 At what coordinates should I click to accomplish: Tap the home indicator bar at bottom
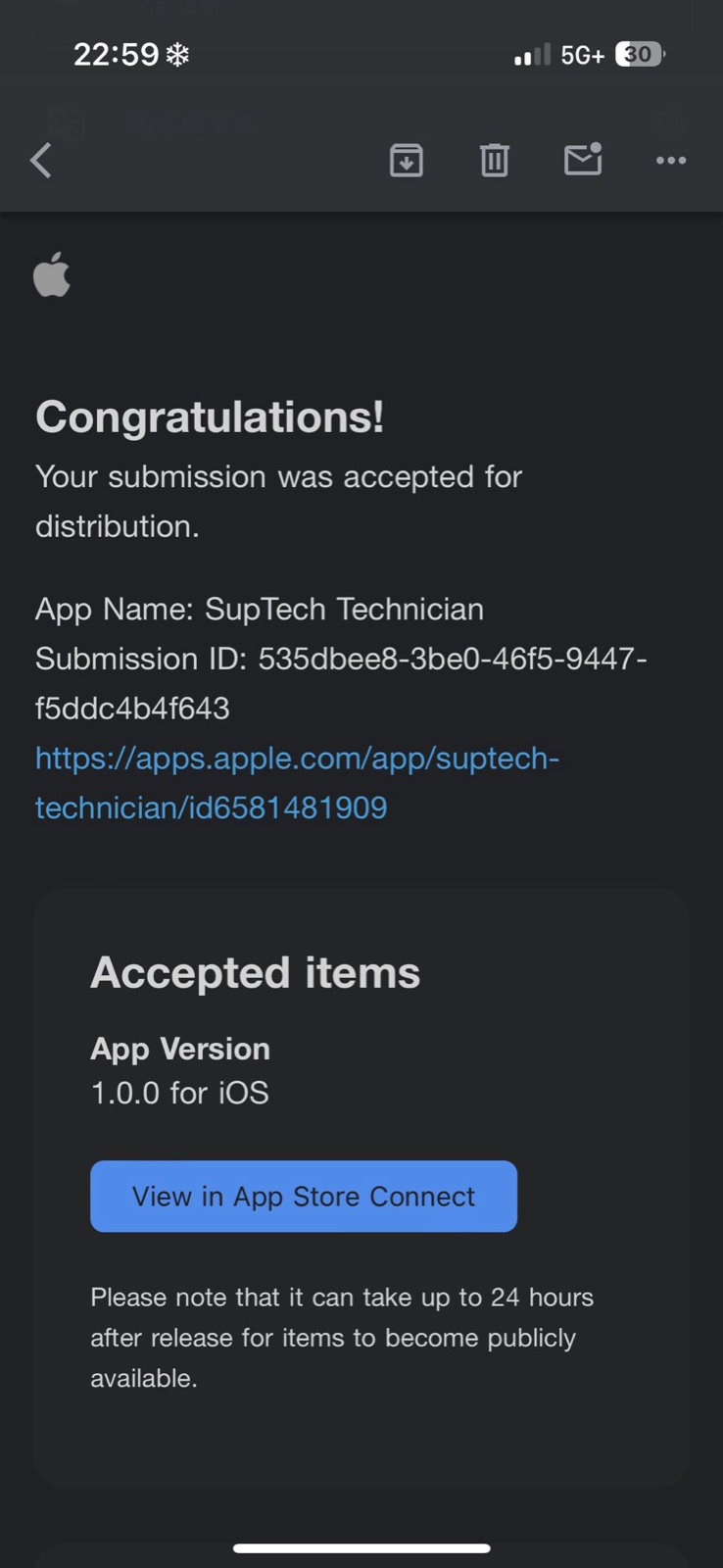pos(361,1548)
